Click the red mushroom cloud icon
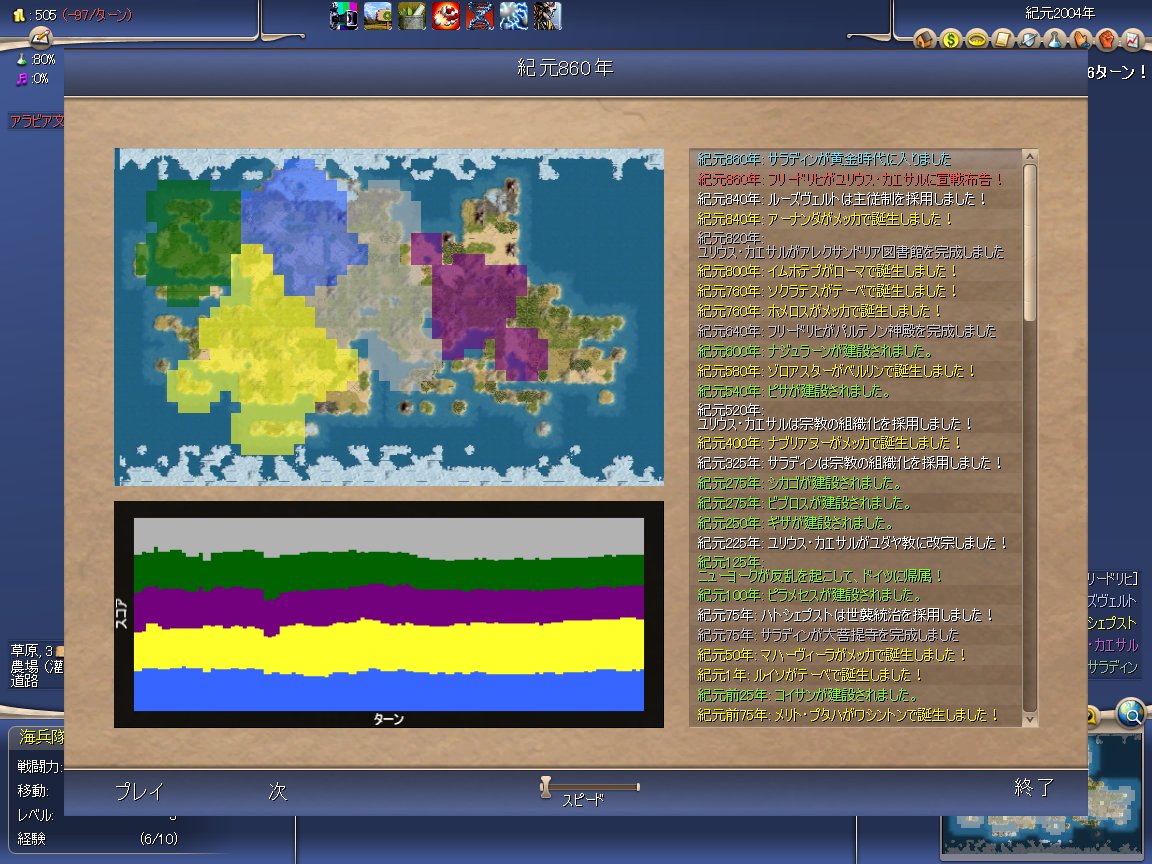Image resolution: width=1152 pixels, height=864 pixels. click(x=445, y=16)
